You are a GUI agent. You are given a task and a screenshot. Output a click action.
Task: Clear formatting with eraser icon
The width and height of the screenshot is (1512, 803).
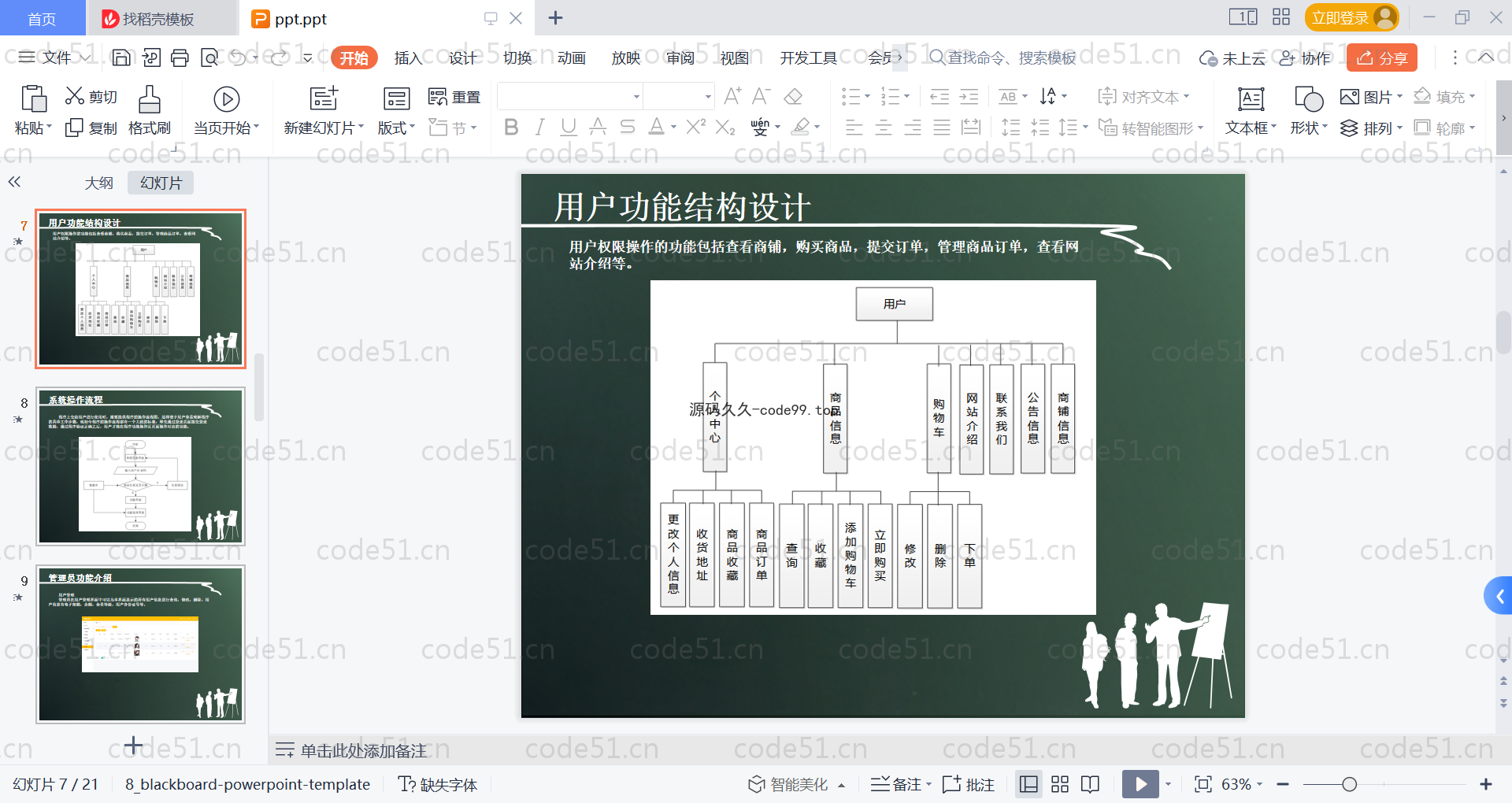(794, 96)
